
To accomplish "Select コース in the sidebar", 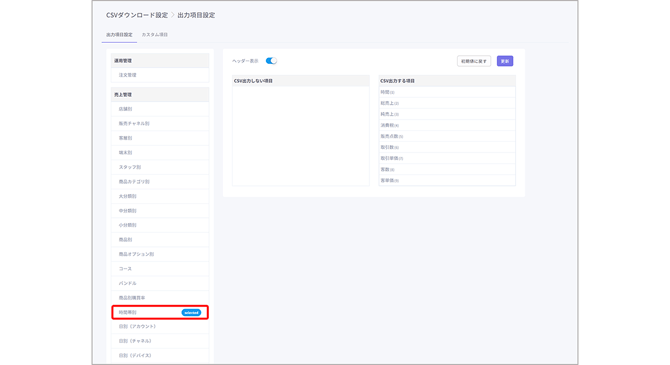I will coord(160,268).
